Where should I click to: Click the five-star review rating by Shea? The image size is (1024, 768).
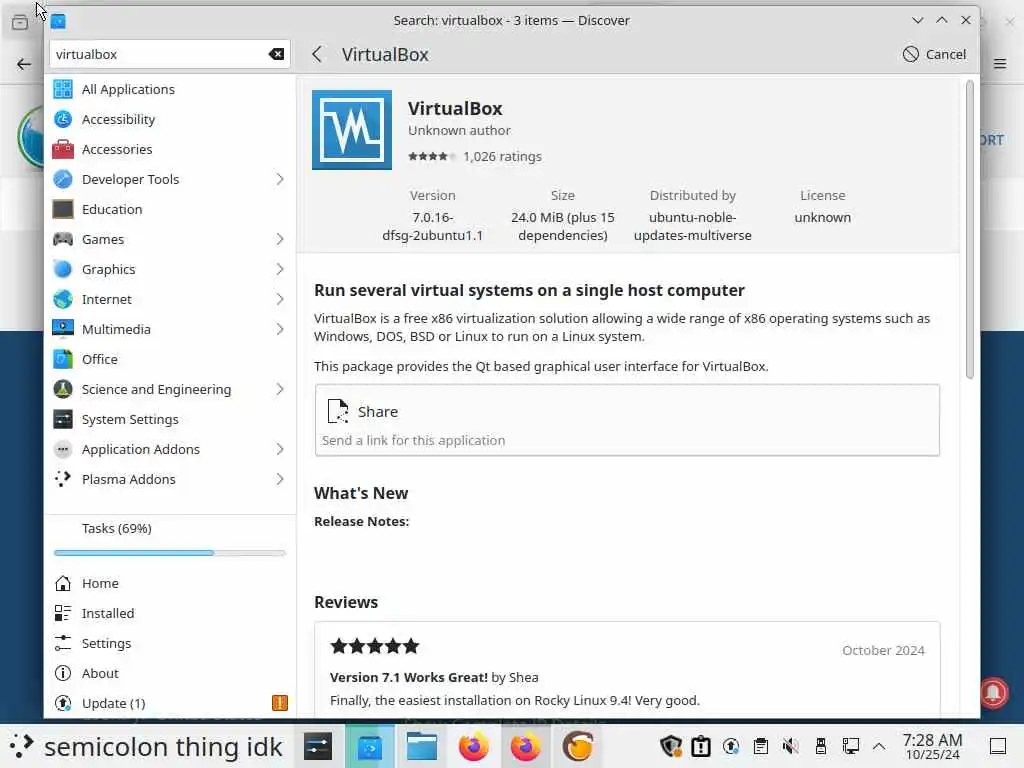[x=374, y=647]
